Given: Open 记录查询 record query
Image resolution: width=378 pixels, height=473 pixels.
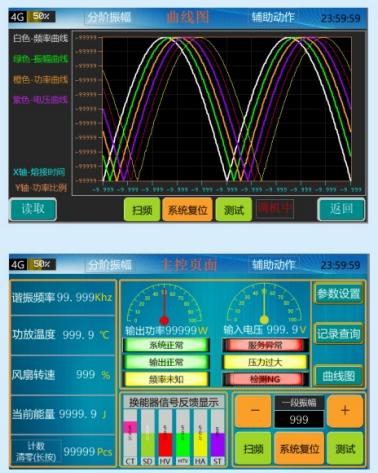Looking at the screenshot, I should 338,334.
